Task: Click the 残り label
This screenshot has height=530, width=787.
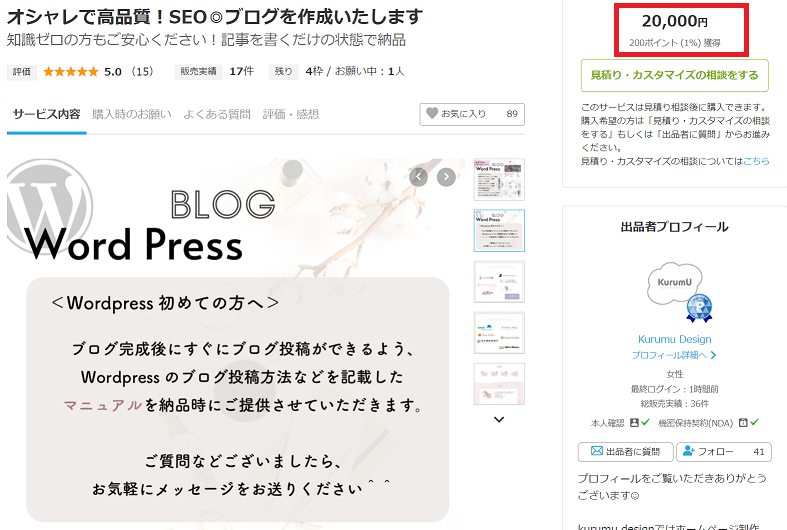Action: [284, 72]
